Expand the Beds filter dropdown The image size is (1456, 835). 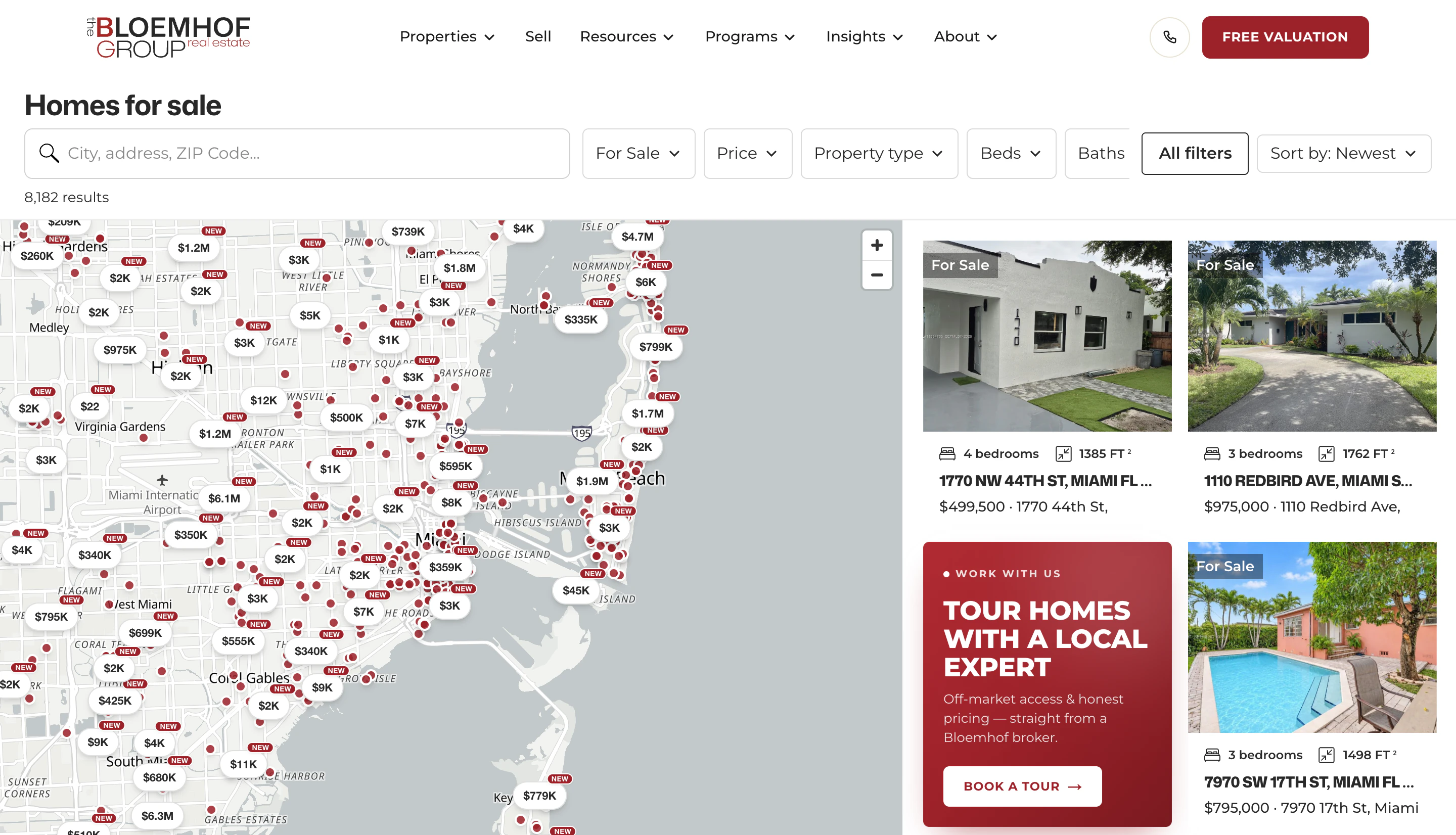[x=1011, y=154]
